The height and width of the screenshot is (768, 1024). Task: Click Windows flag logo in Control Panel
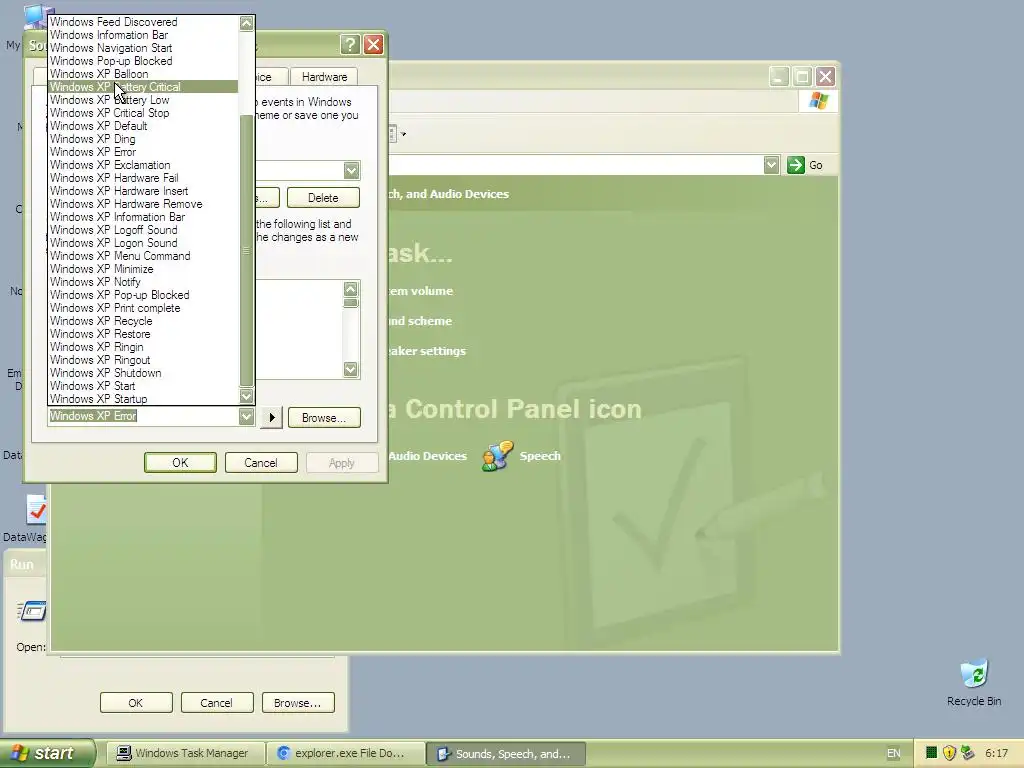tap(818, 101)
